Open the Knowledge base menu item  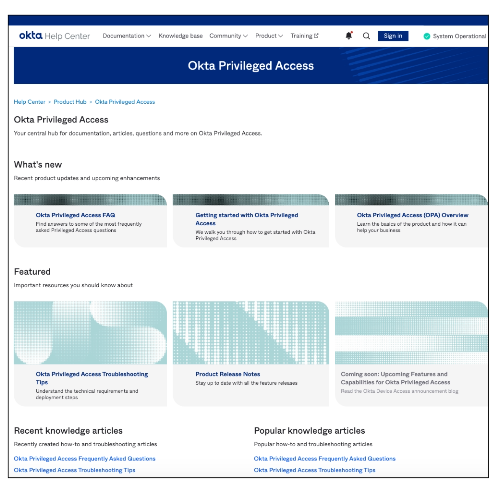point(180,36)
